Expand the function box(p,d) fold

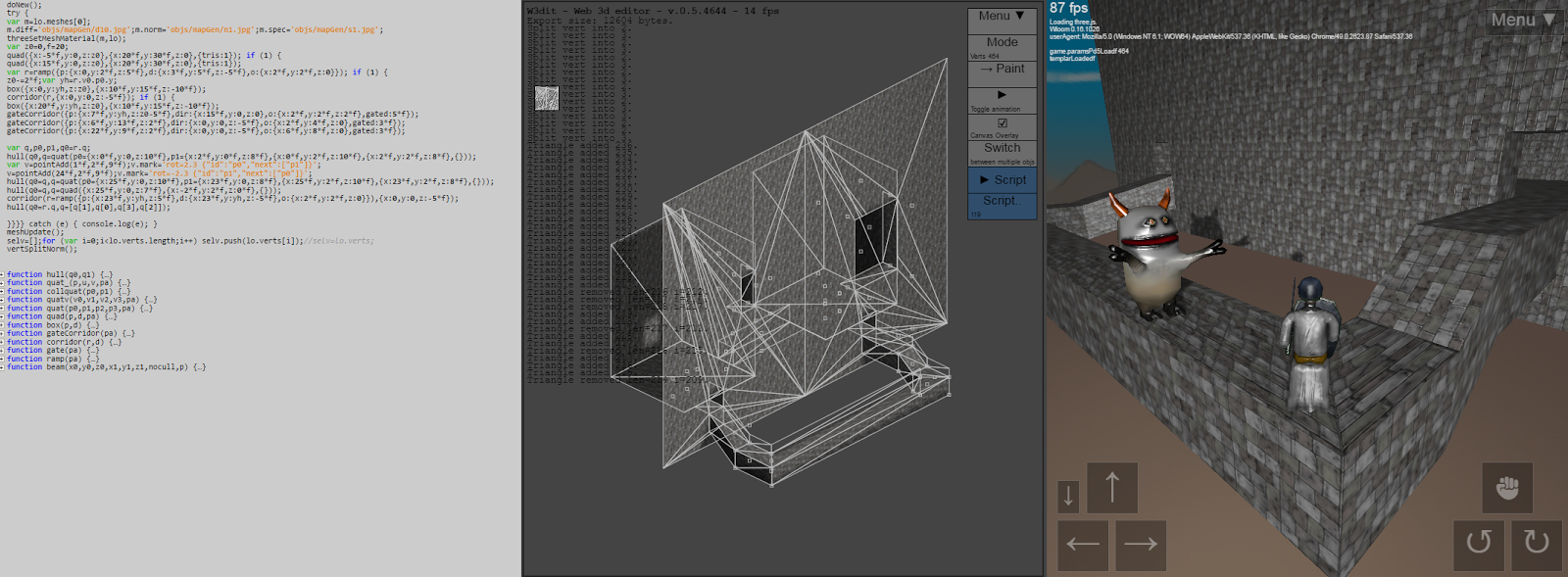3,325
